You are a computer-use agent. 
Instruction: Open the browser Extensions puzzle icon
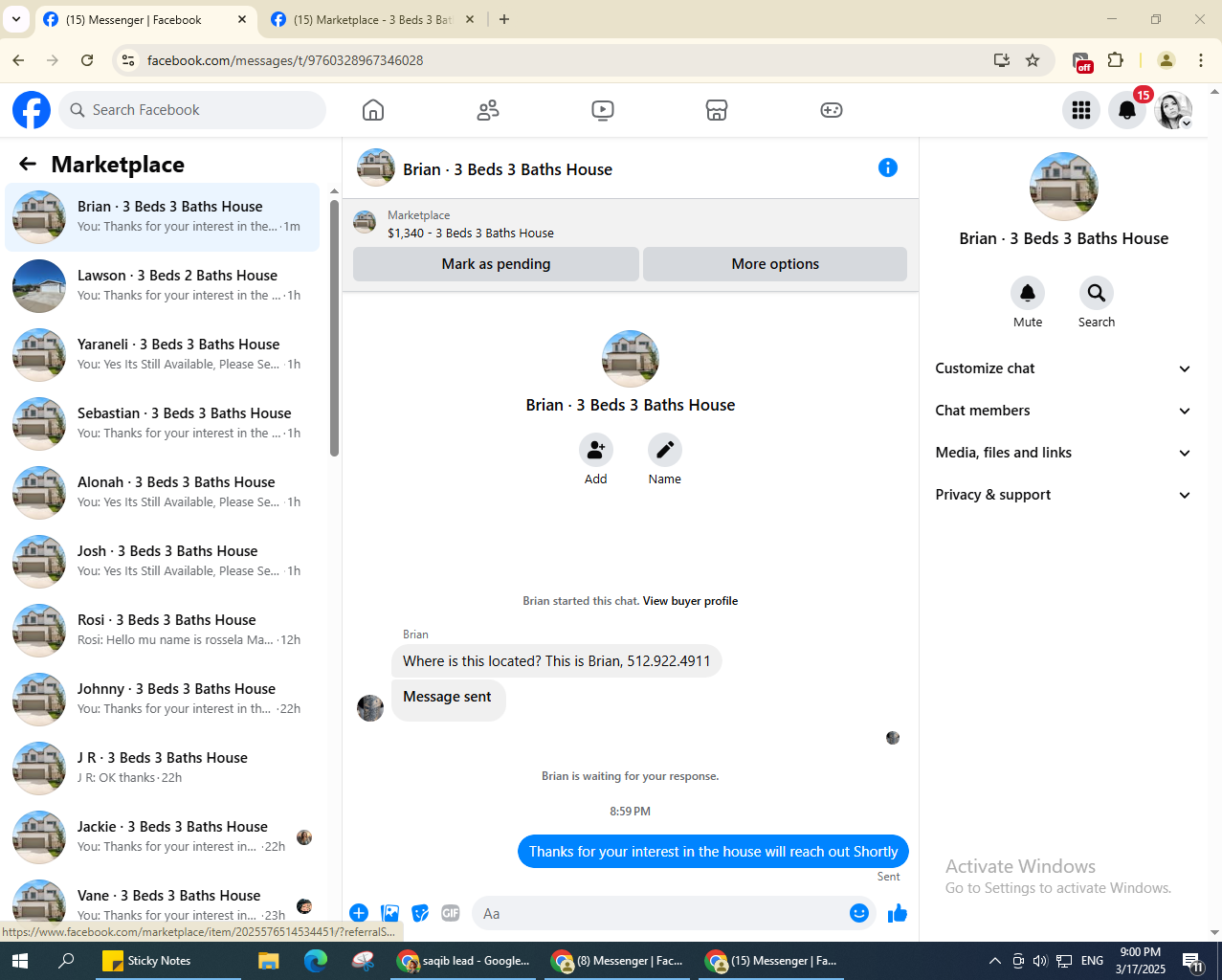1115,60
